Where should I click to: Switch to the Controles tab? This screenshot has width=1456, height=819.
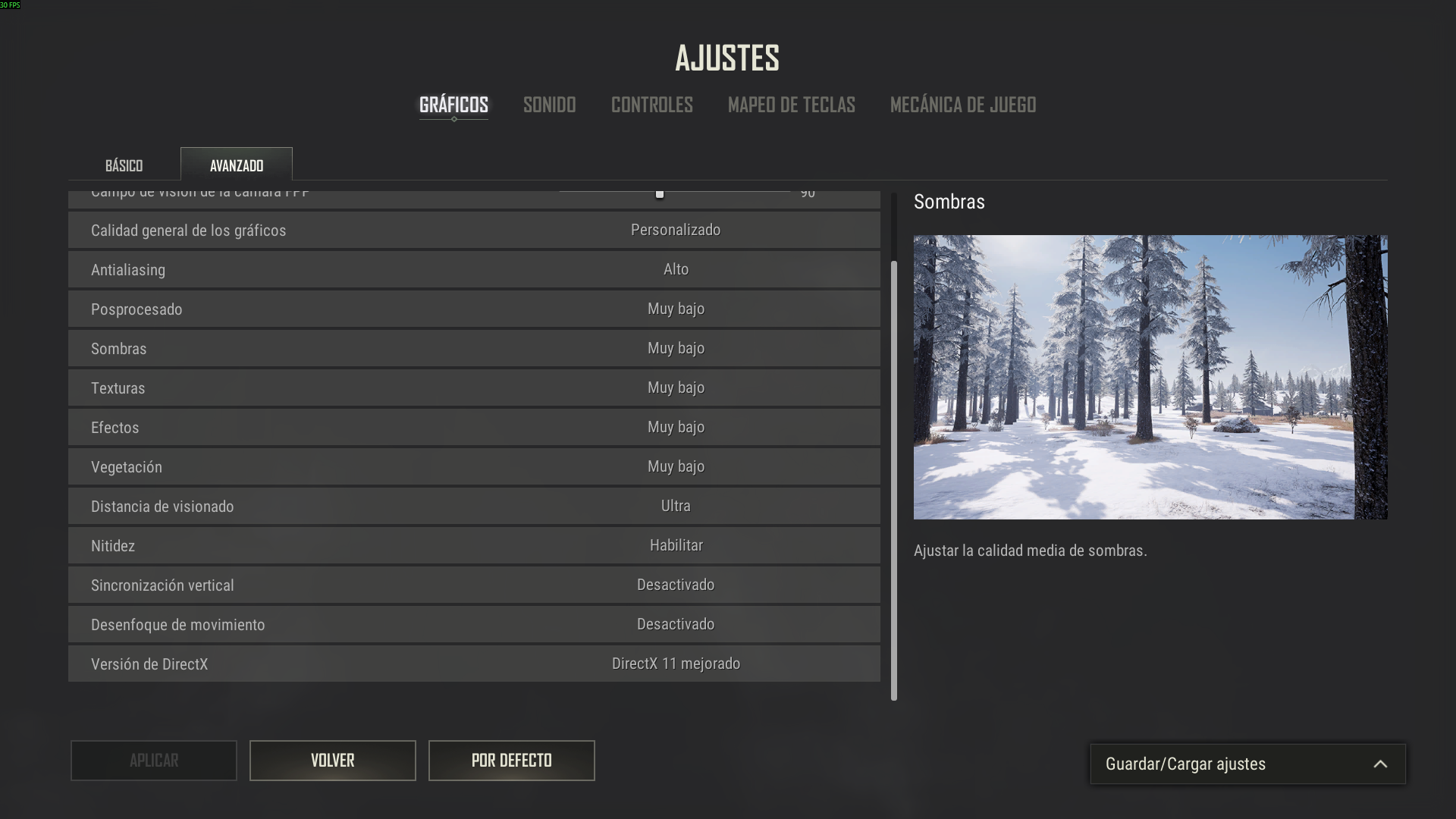tap(651, 105)
